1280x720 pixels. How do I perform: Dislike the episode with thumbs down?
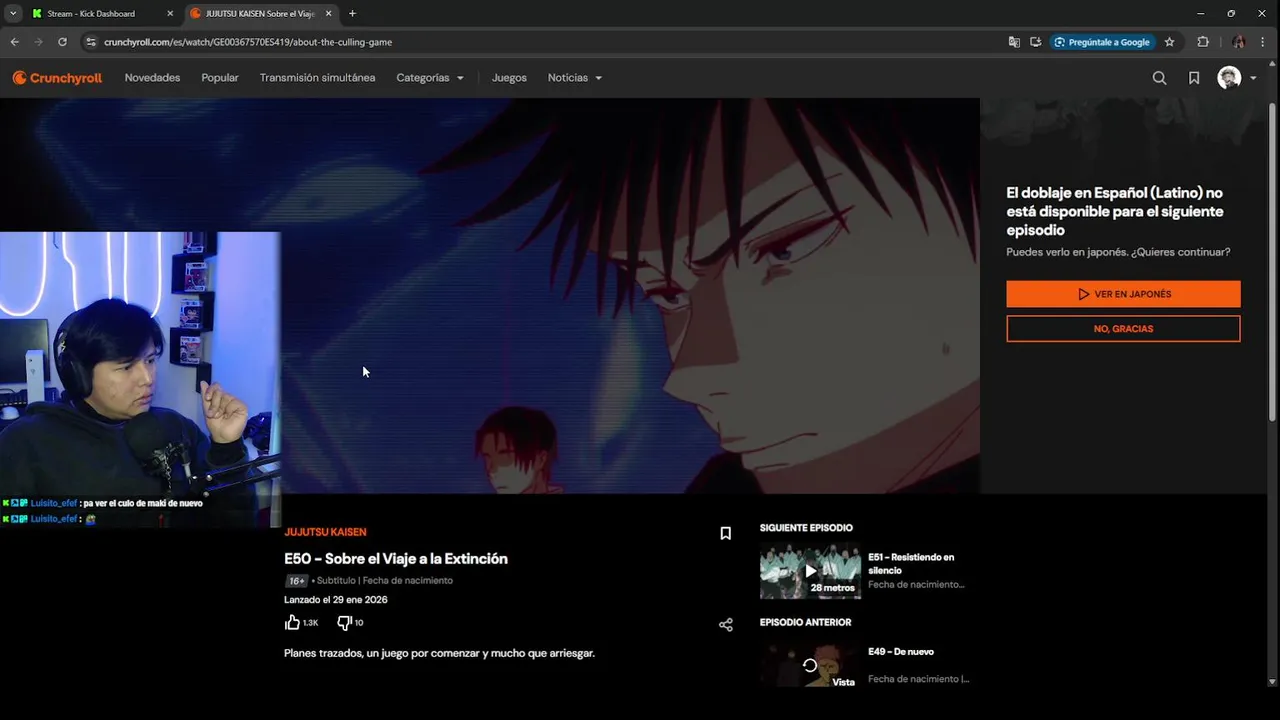pyautogui.click(x=344, y=622)
